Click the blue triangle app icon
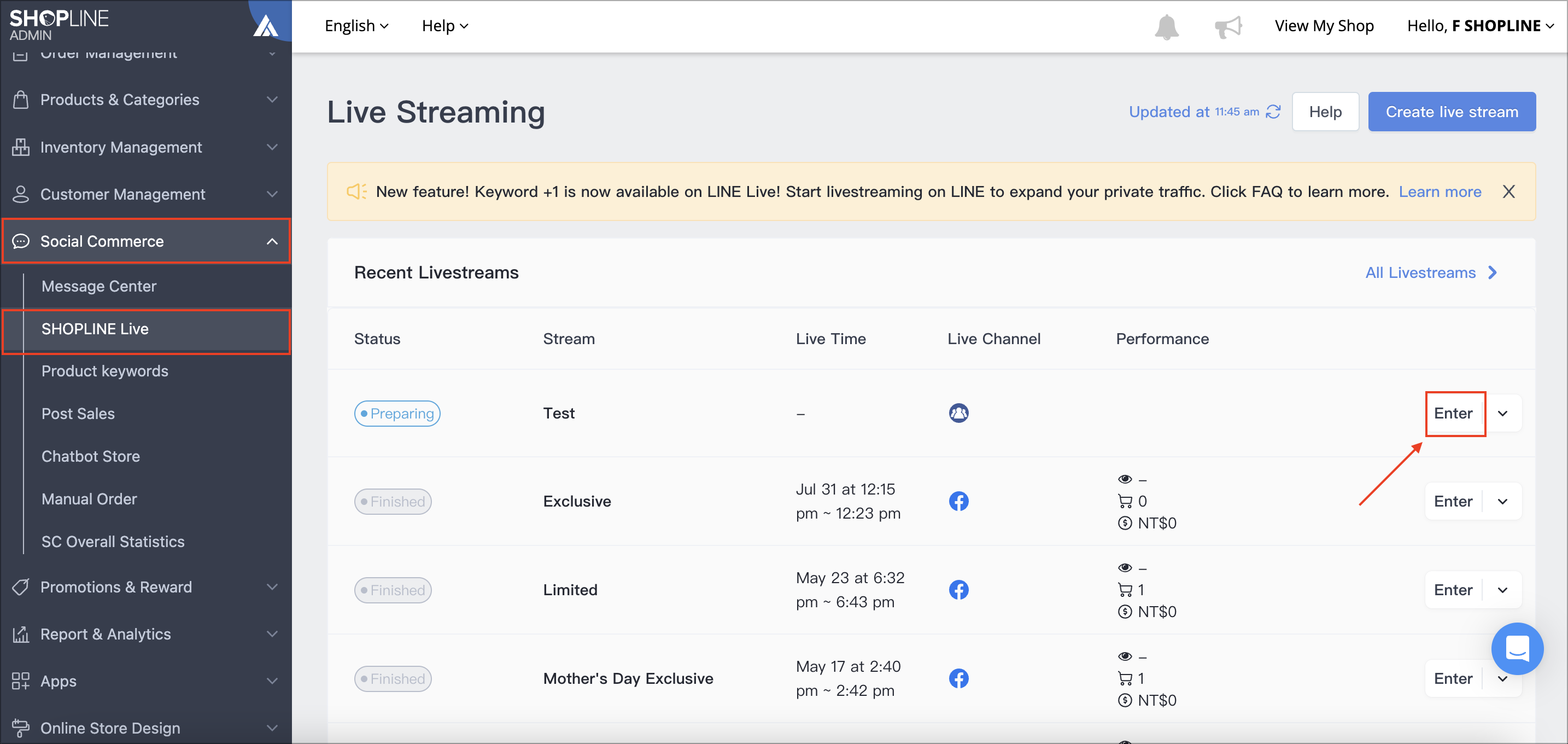 point(266,26)
